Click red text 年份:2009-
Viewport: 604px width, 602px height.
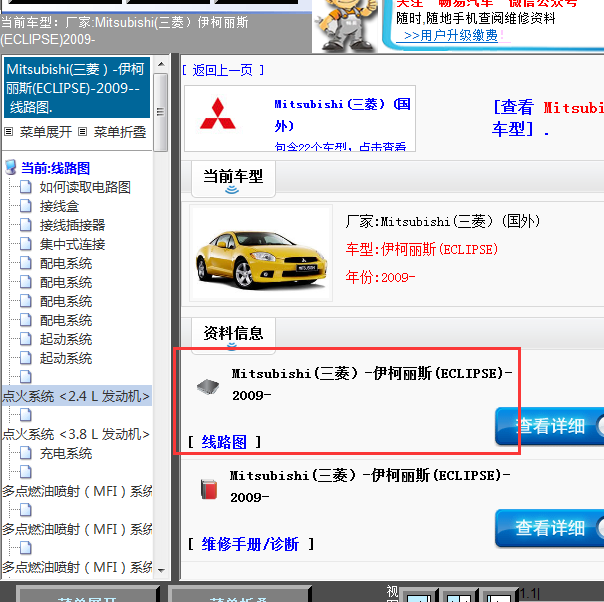pyautogui.click(x=380, y=277)
